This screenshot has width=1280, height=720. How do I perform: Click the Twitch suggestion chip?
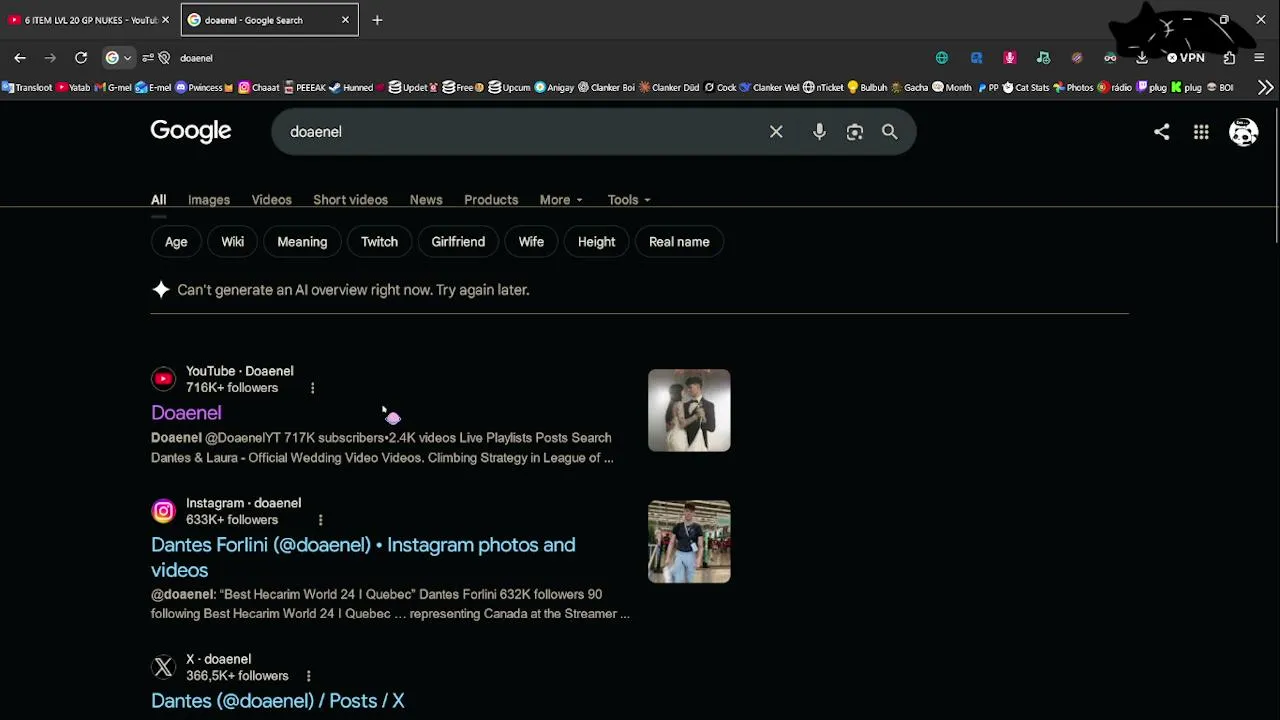point(379,242)
